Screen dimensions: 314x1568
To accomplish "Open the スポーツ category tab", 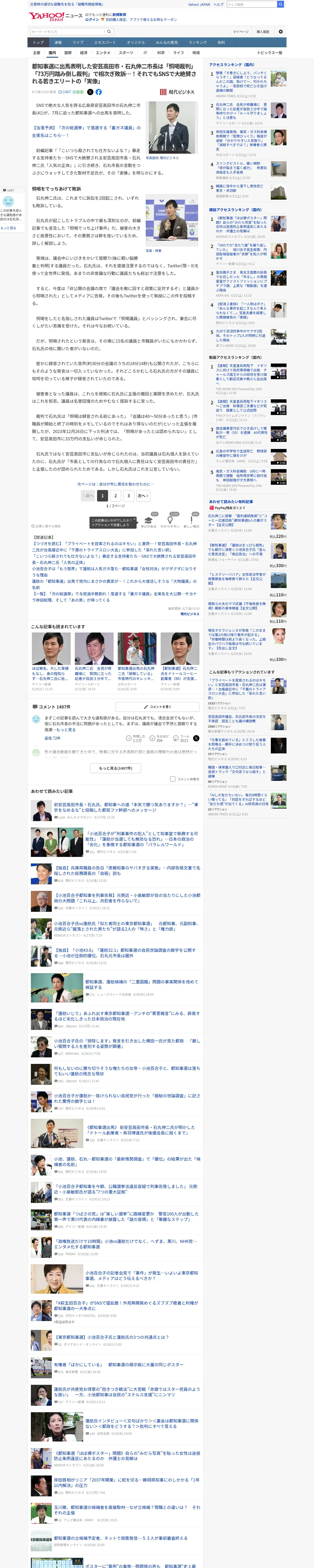I will click(126, 53).
